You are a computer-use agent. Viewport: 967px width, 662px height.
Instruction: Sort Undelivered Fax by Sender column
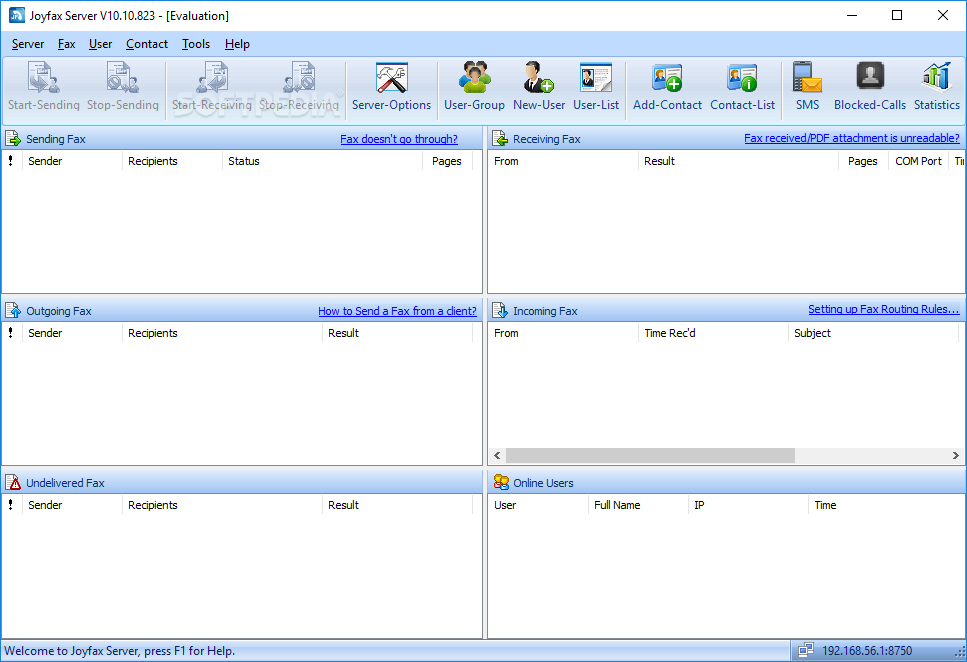tap(73, 505)
